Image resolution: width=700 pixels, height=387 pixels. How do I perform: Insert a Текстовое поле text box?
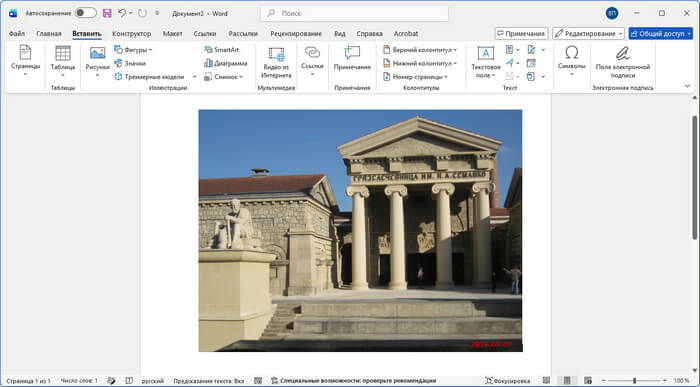point(486,62)
